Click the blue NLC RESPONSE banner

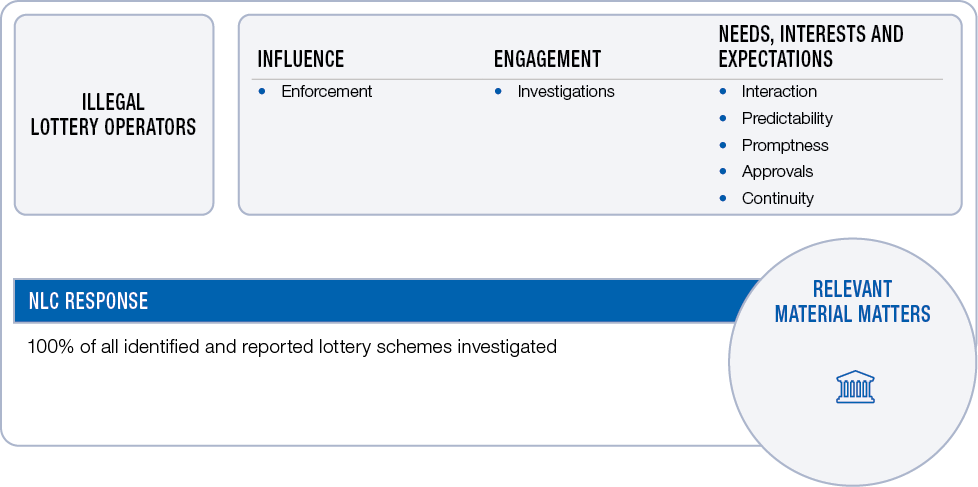pyautogui.click(x=380, y=301)
